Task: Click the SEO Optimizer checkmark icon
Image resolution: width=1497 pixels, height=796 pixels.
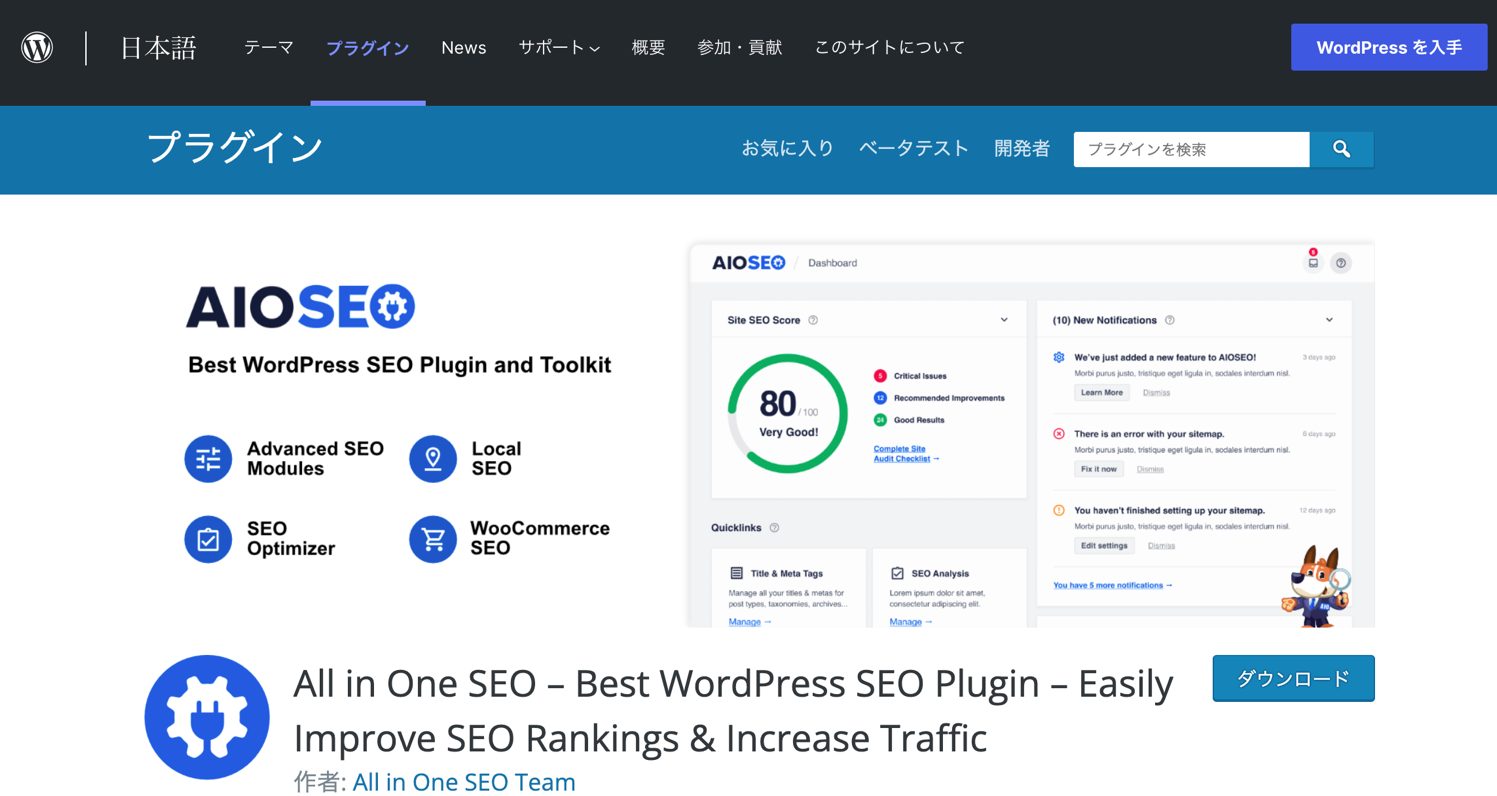Action: point(207,539)
